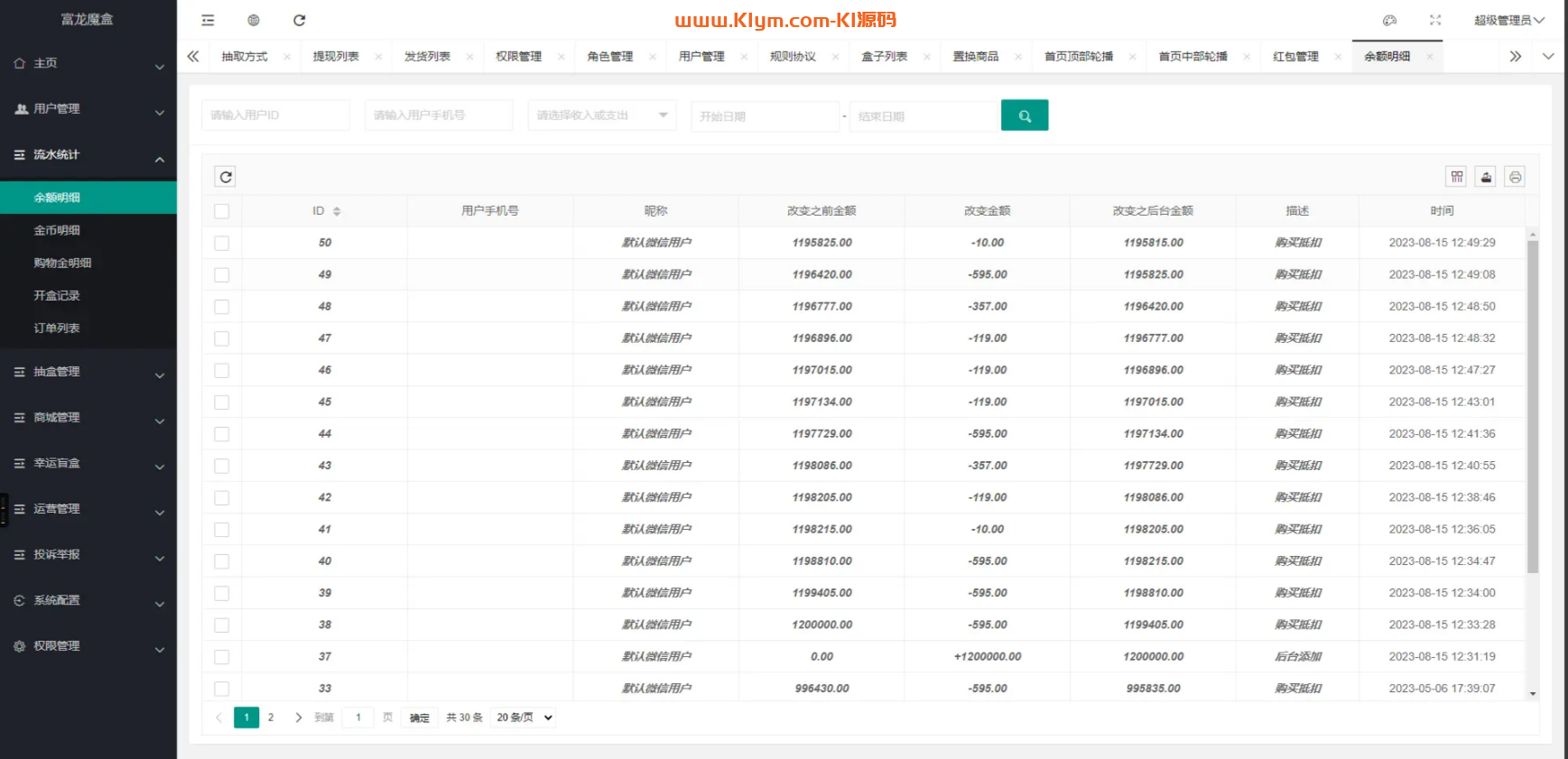Image resolution: width=1568 pixels, height=759 pixels.
Task: Click the export table icon
Action: point(1486,177)
